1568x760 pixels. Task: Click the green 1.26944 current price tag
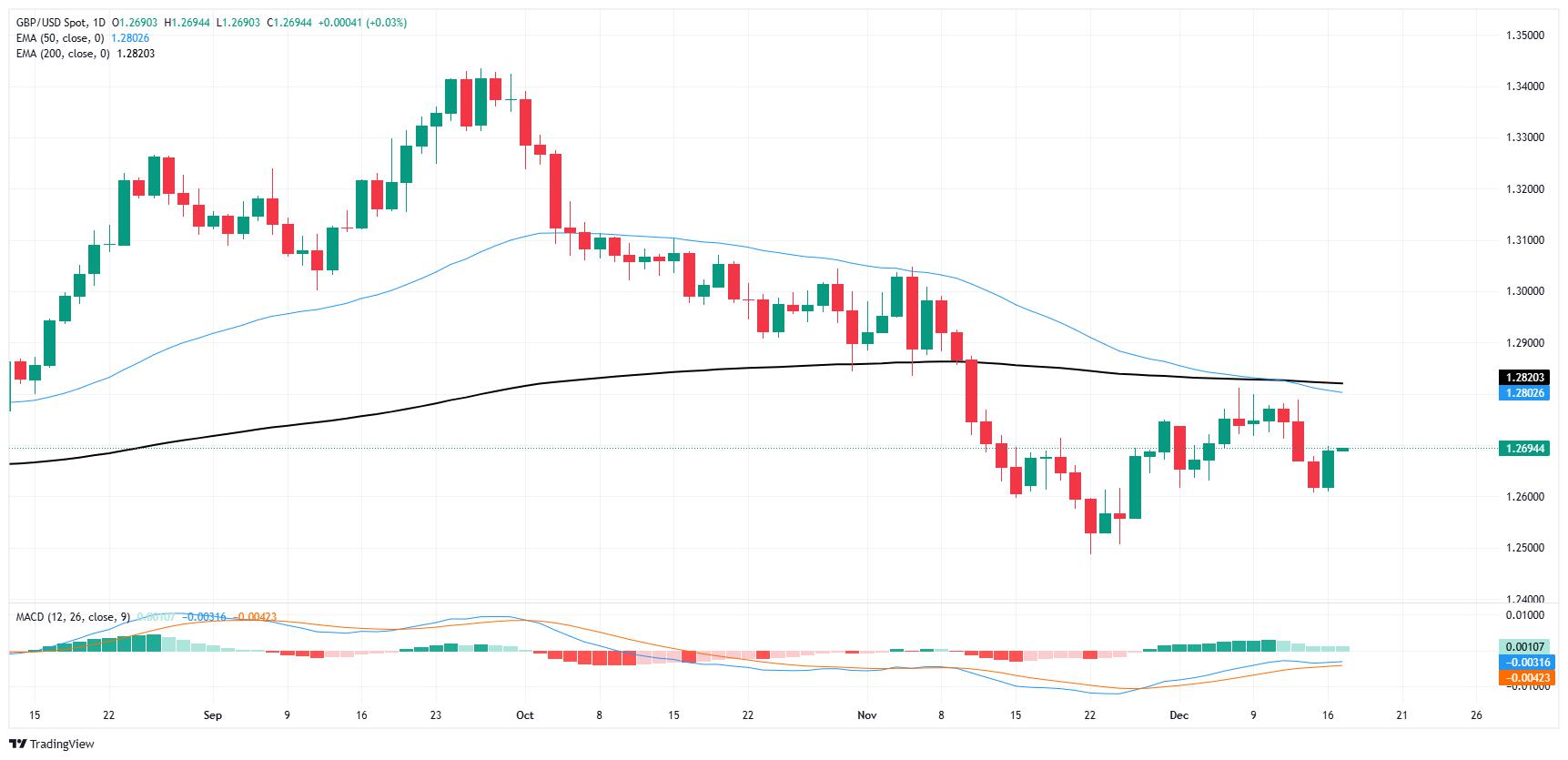pyautogui.click(x=1523, y=449)
